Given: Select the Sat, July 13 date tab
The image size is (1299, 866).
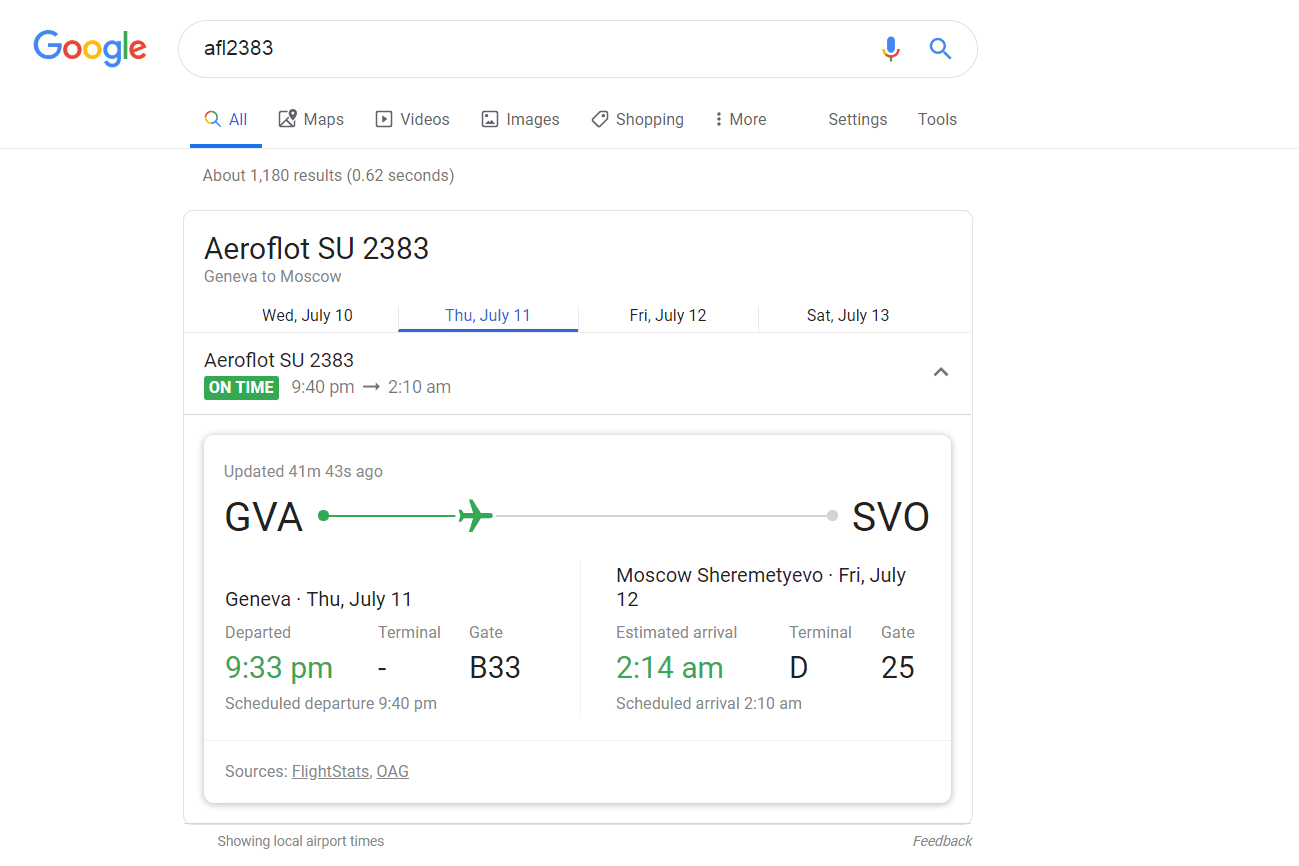Looking at the screenshot, I should (x=848, y=315).
